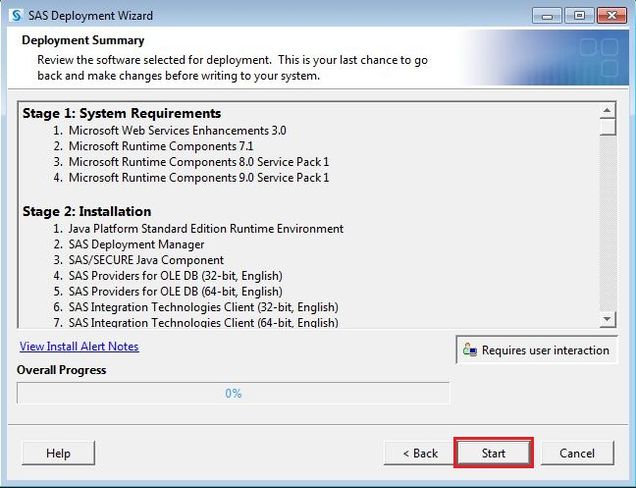The height and width of the screenshot is (488, 636).
Task: Click the Overall Progress bar showing 0%
Action: [233, 393]
